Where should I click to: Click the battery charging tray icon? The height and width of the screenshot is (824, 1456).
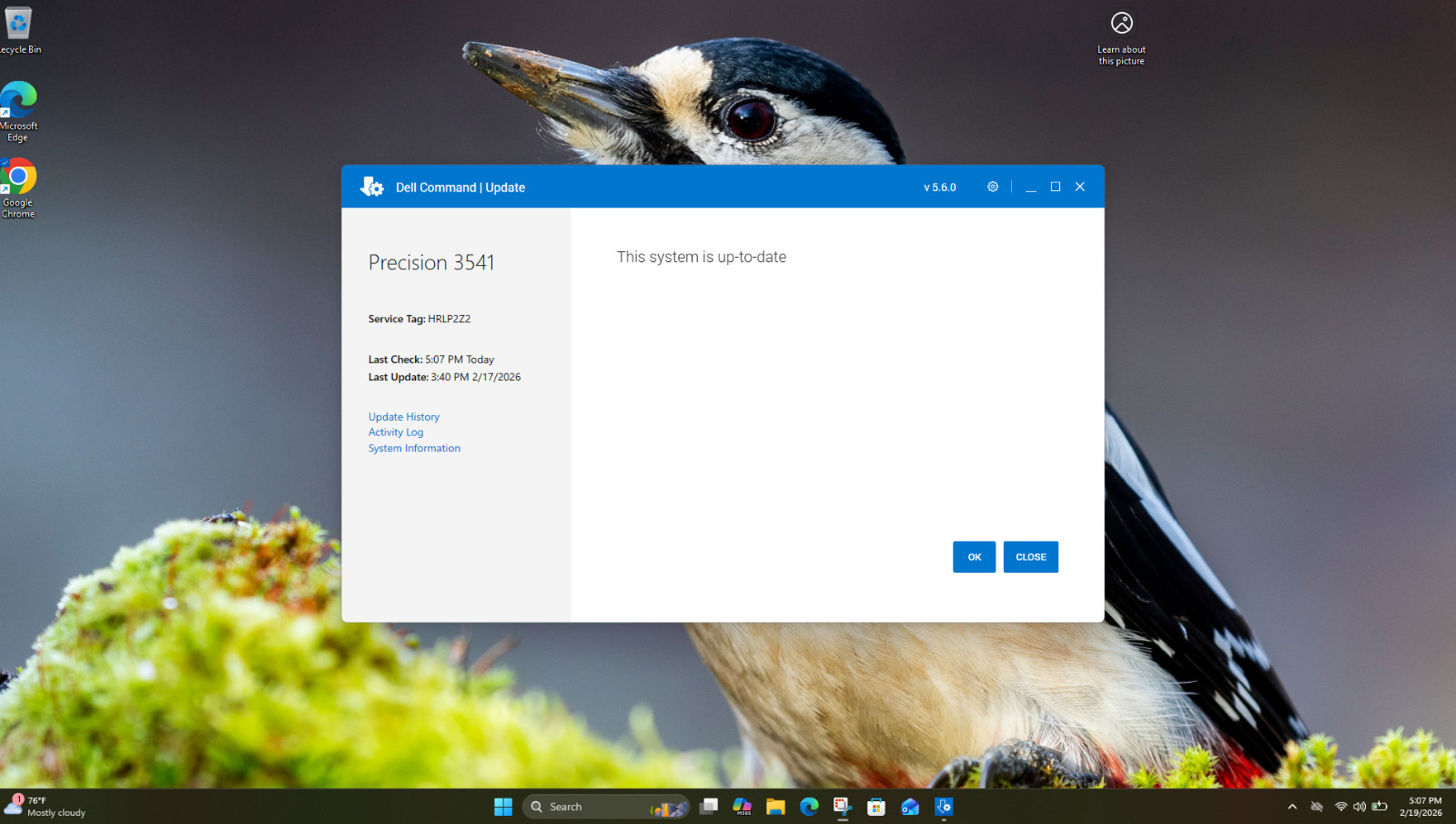(x=1380, y=807)
